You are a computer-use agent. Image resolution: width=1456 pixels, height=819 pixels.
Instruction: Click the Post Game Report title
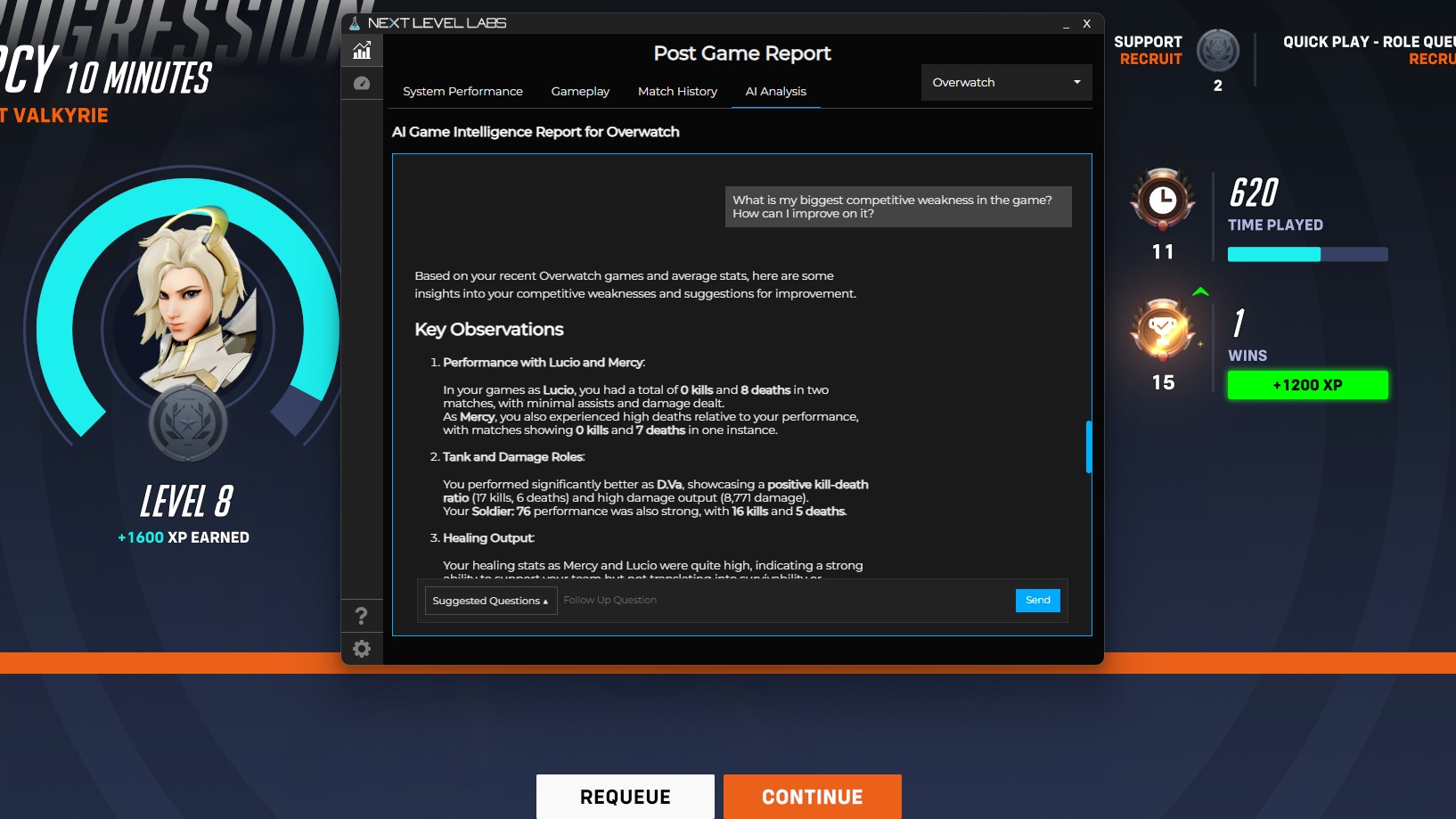tap(742, 53)
